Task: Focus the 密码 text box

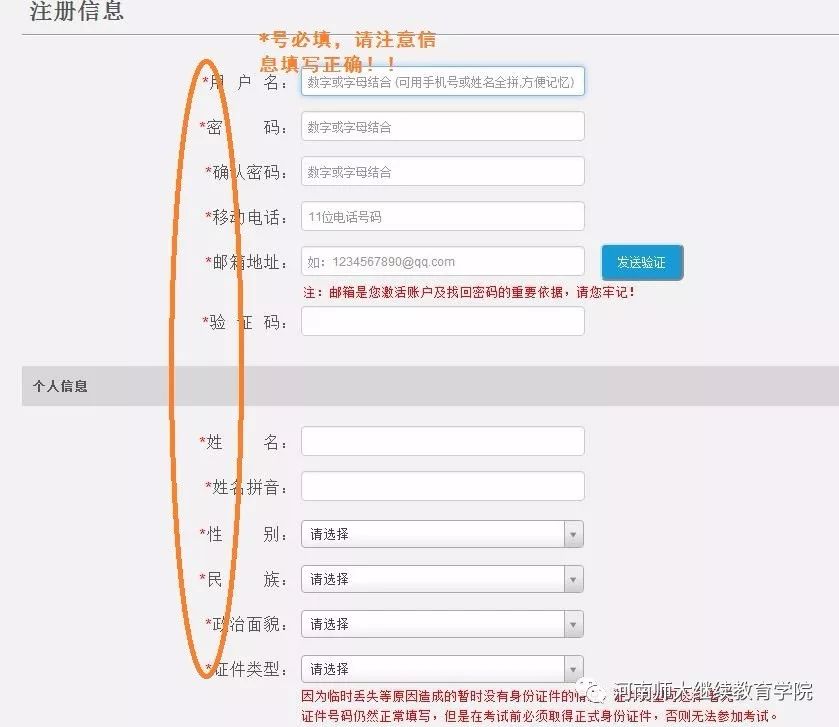Action: coord(442,127)
